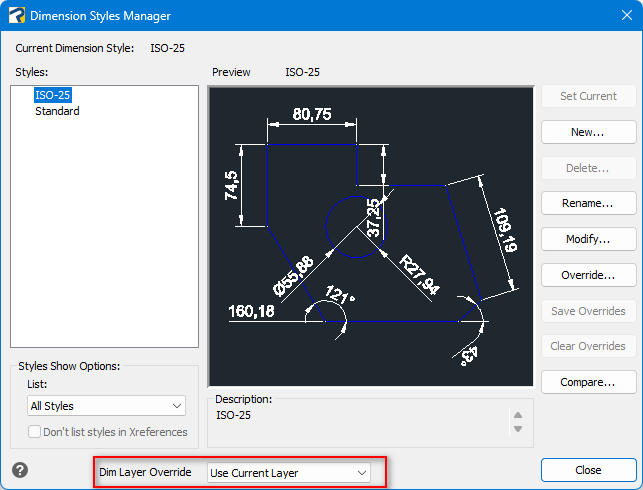The image size is (643, 490).
Task: Expand the Dim Layer Override dropdown
Action: point(289,473)
